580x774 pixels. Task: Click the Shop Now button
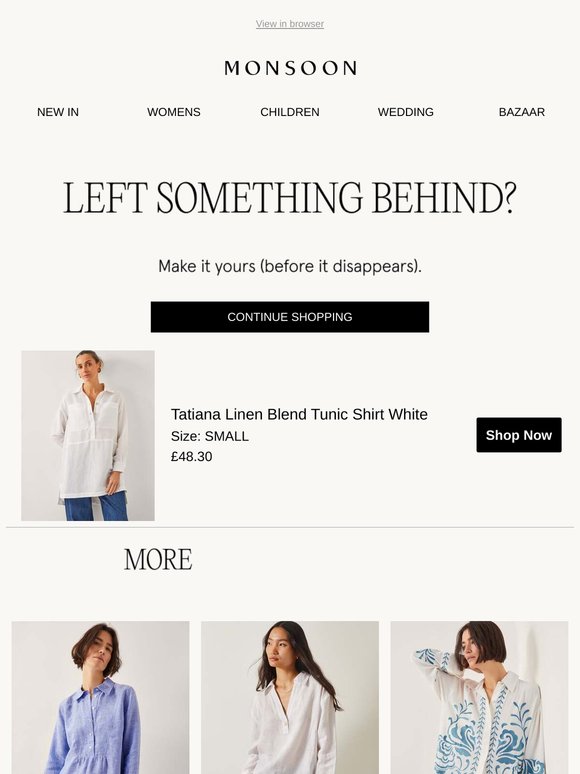[519, 435]
